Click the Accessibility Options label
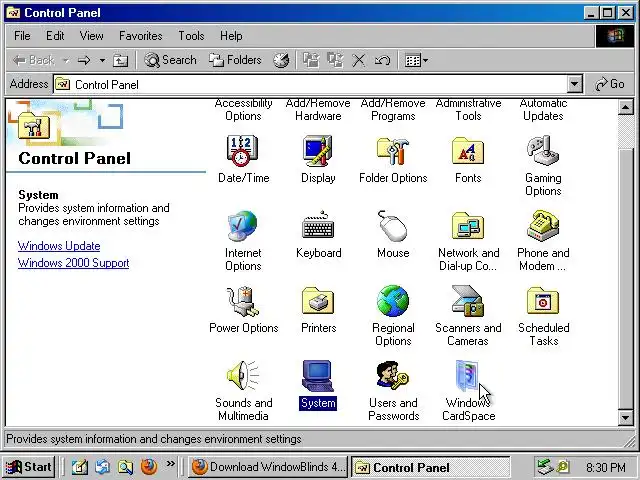Viewport: 640px width, 480px height. 243,109
